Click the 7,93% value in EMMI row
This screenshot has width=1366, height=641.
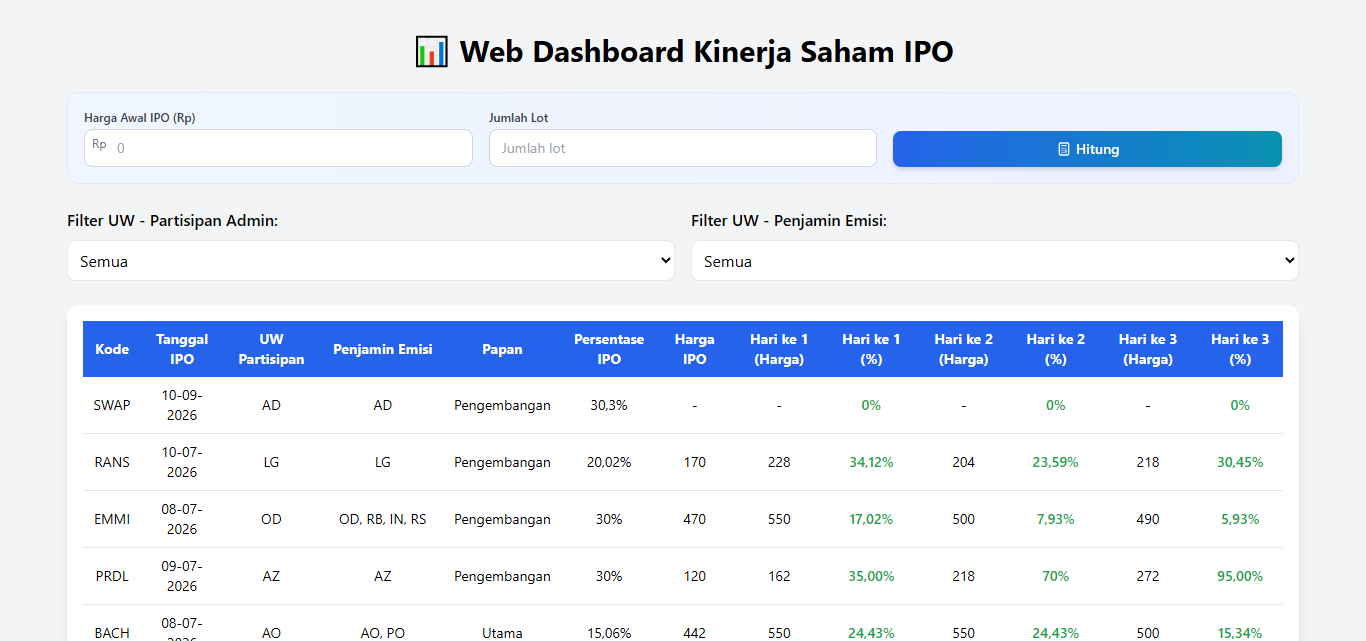pos(1056,519)
